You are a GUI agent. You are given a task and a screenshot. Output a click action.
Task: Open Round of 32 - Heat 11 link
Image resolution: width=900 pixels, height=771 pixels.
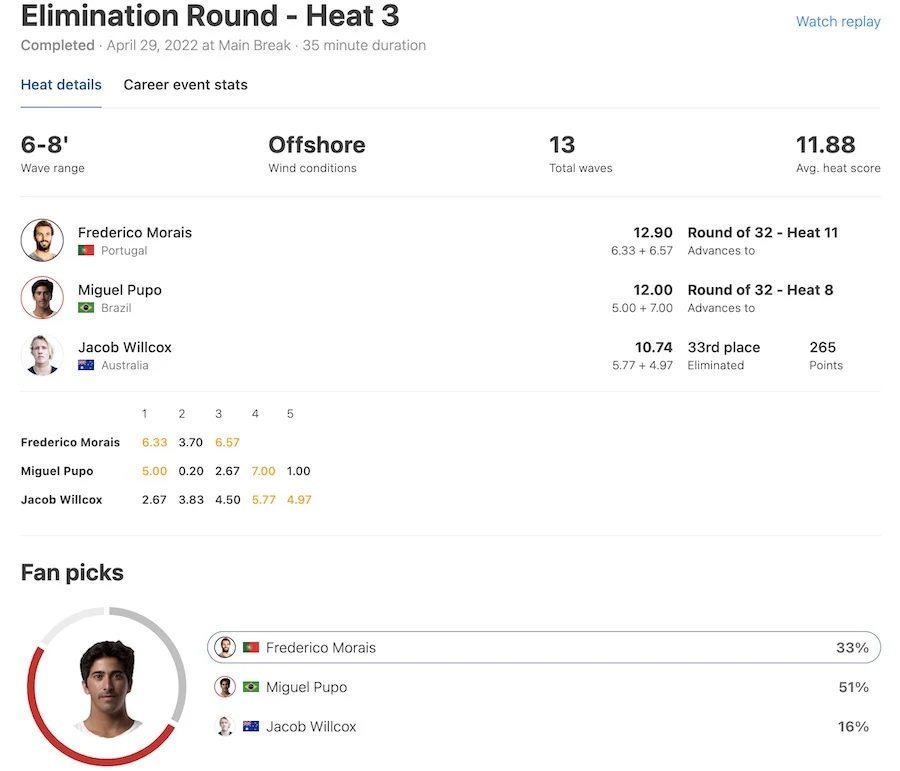(x=763, y=233)
